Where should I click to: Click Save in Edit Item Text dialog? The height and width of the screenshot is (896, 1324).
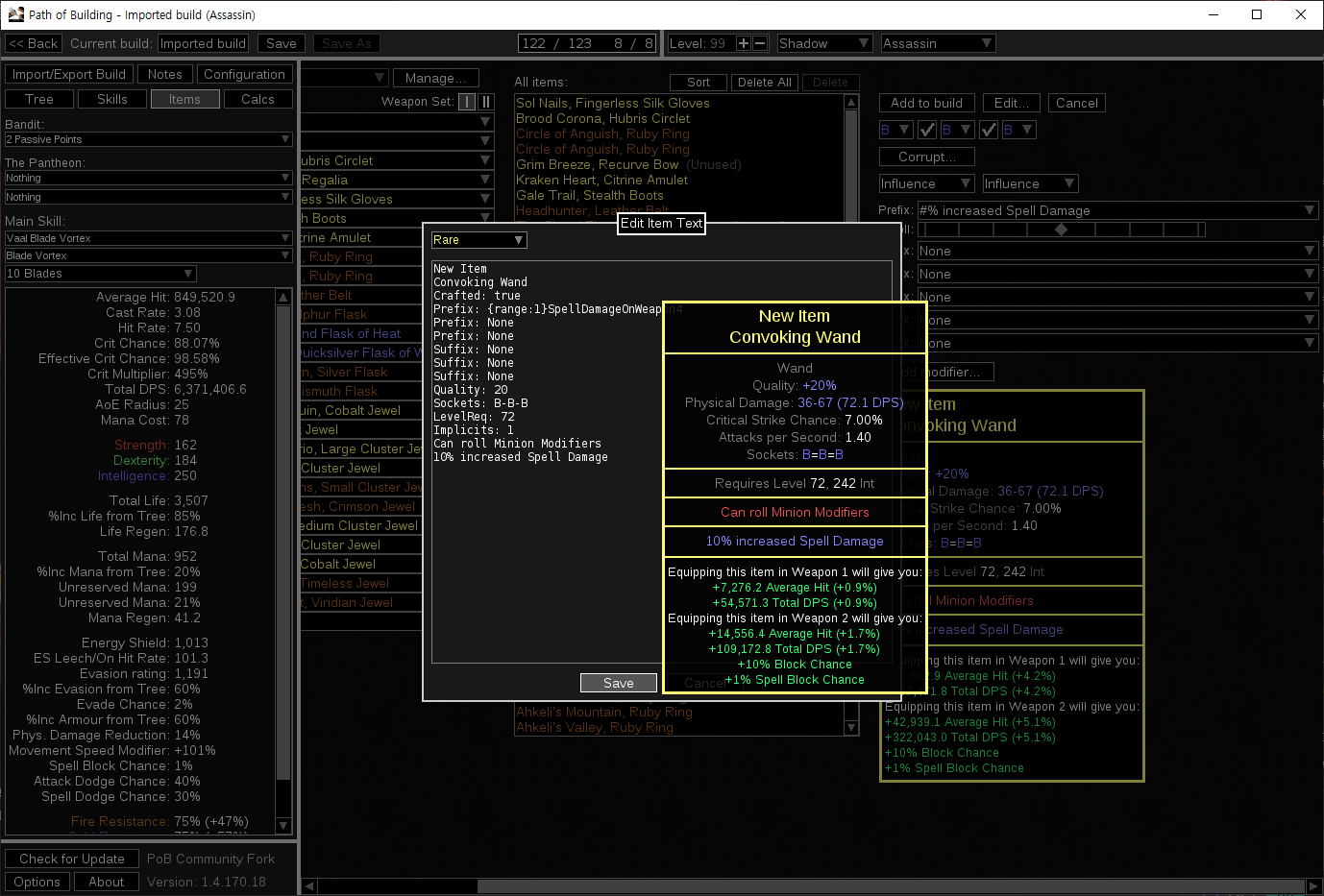619,683
